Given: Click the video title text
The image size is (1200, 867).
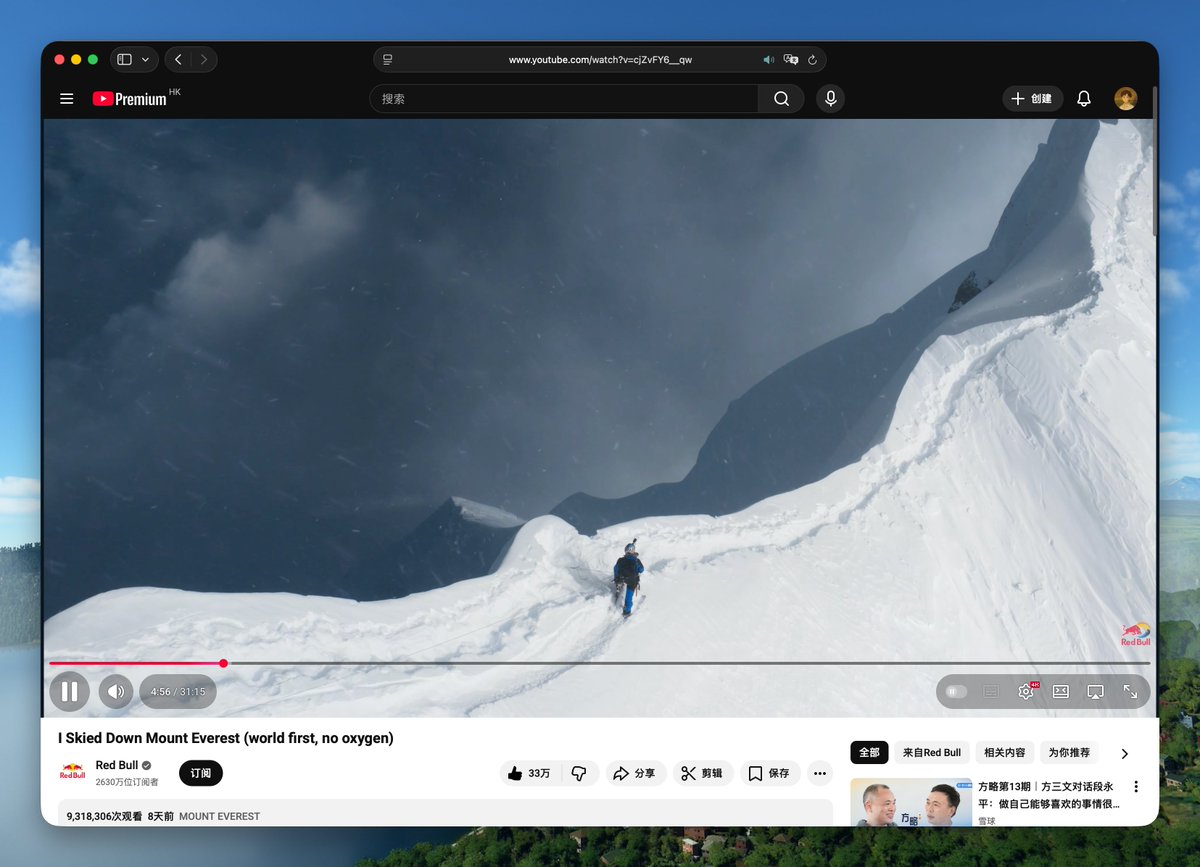Looking at the screenshot, I should pyautogui.click(x=226, y=738).
